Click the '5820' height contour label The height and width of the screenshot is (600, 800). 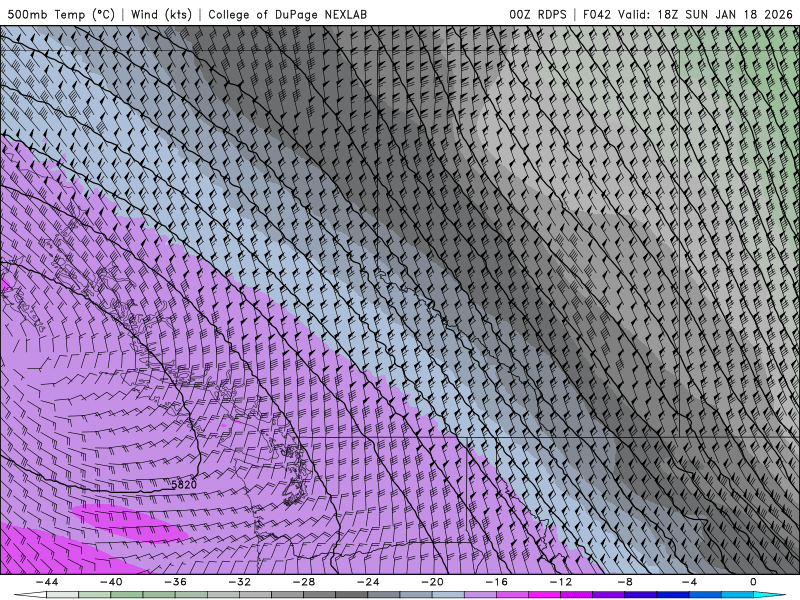point(184,484)
